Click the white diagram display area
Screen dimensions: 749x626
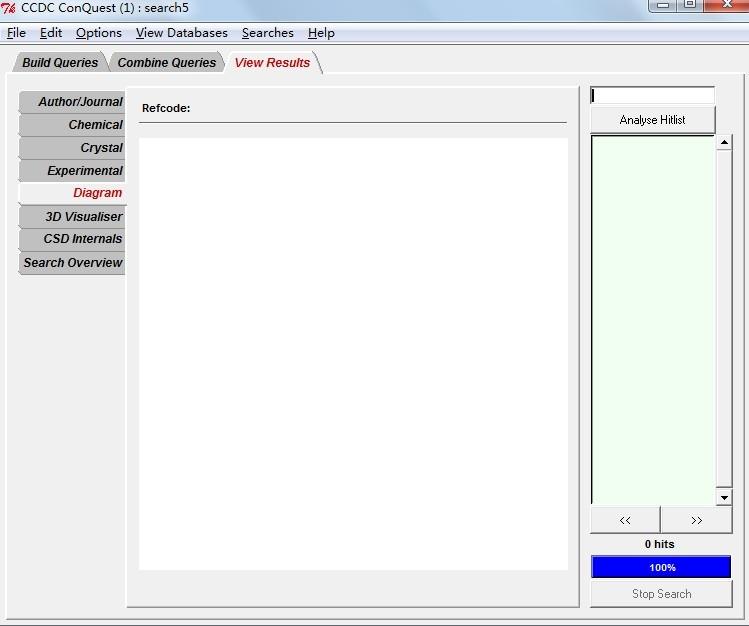click(x=353, y=354)
